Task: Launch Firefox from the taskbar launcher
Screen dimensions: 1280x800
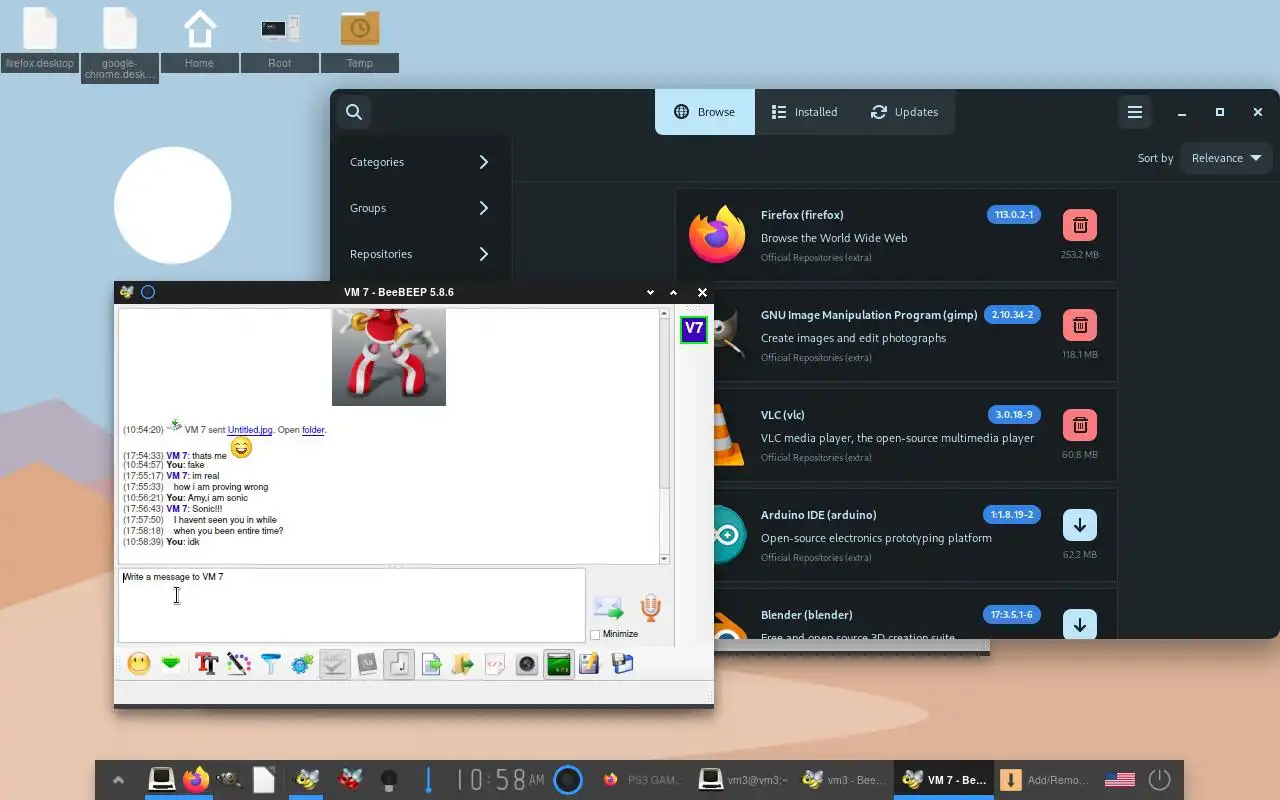Action: [x=196, y=779]
